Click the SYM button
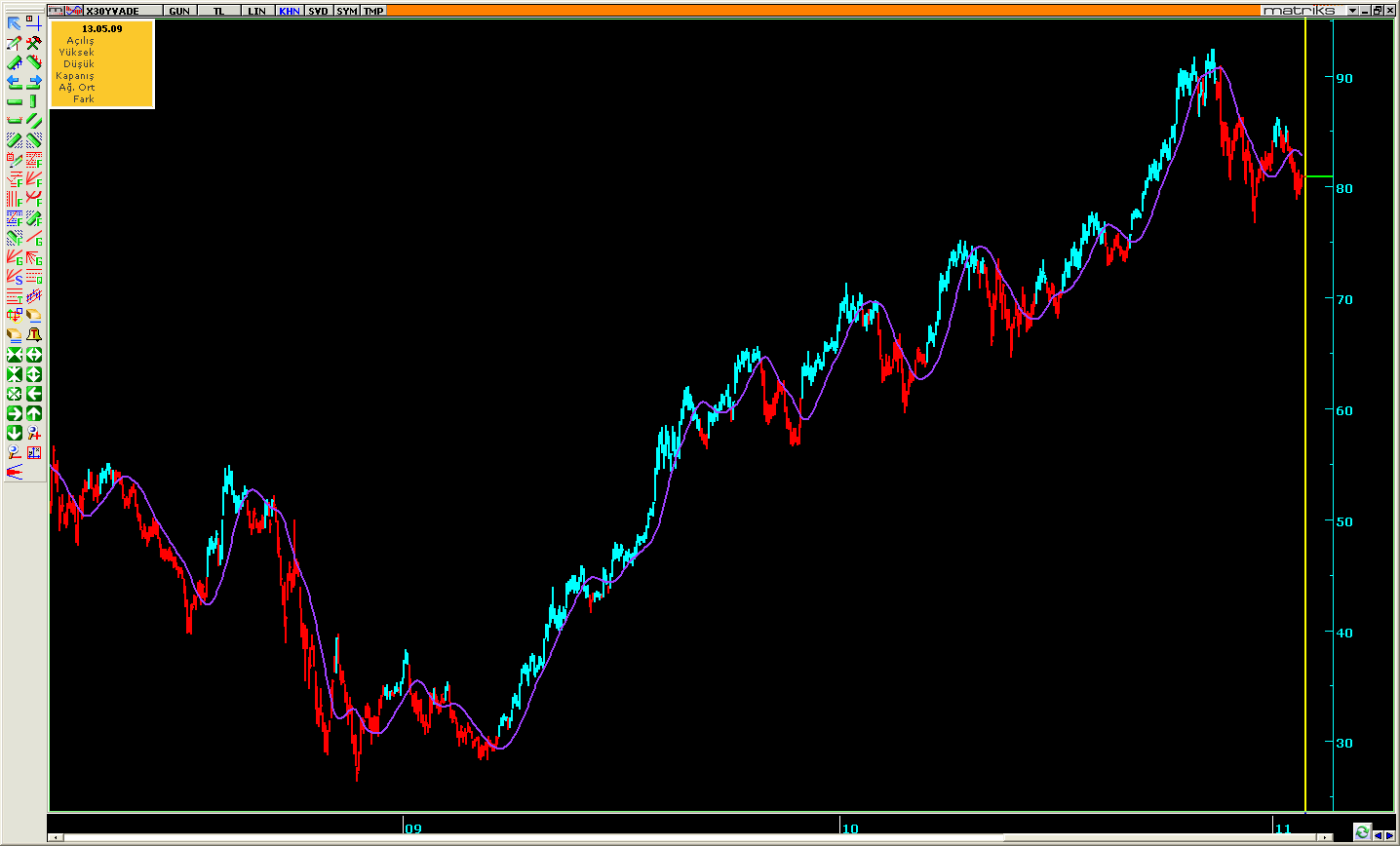 [346, 11]
